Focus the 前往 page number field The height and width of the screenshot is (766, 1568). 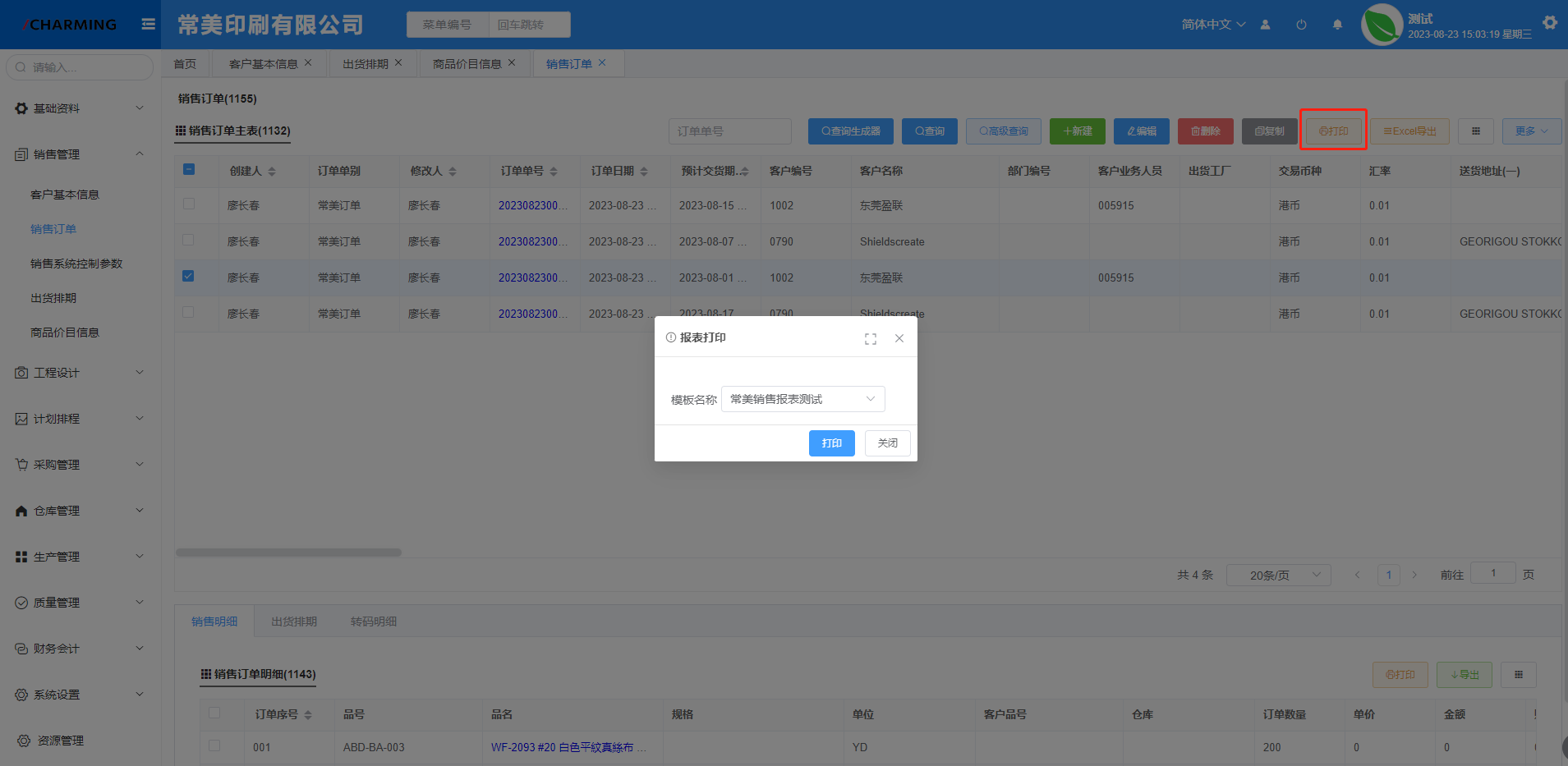[x=1493, y=573]
